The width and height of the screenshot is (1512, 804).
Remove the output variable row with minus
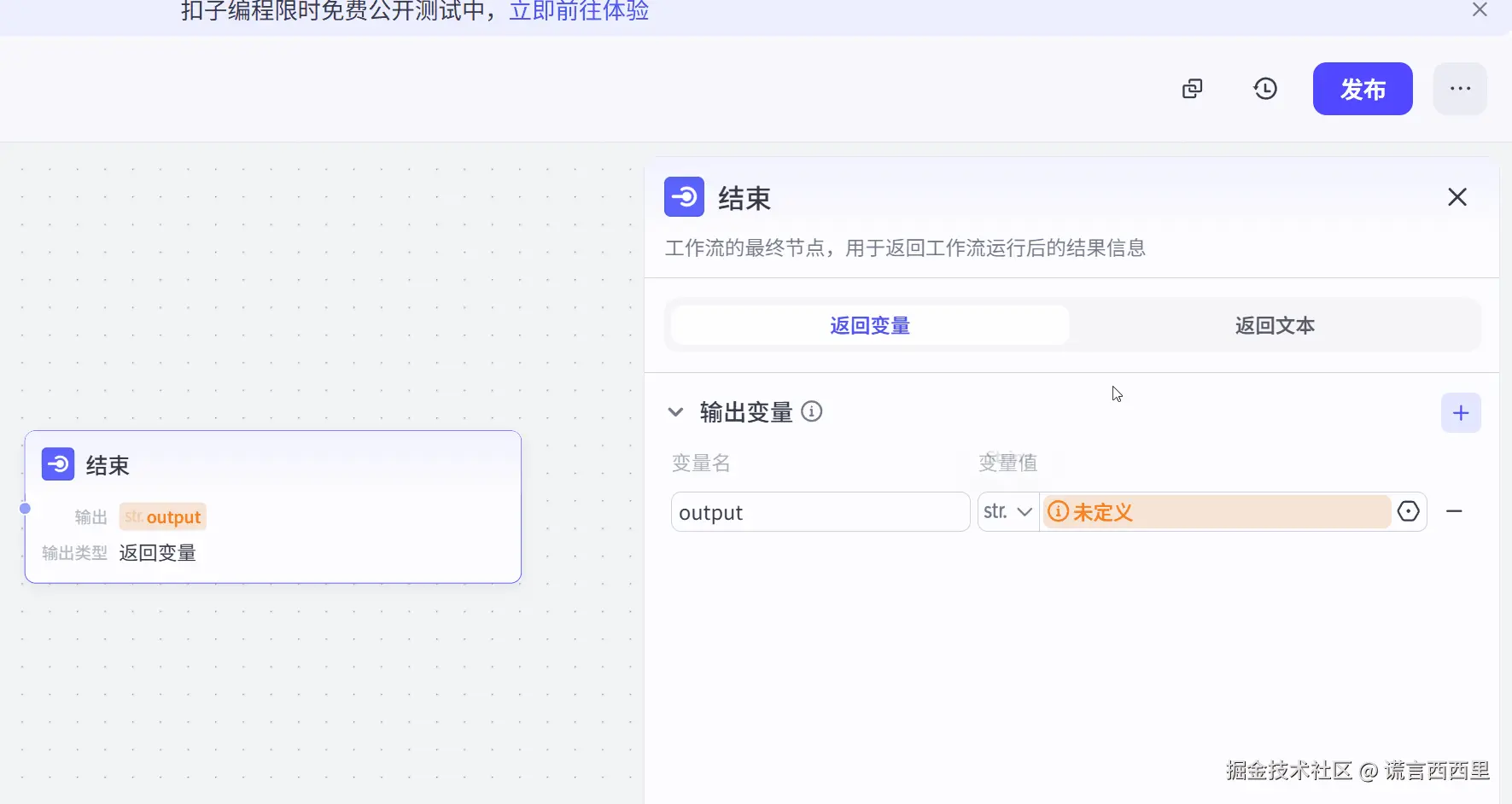(1454, 511)
